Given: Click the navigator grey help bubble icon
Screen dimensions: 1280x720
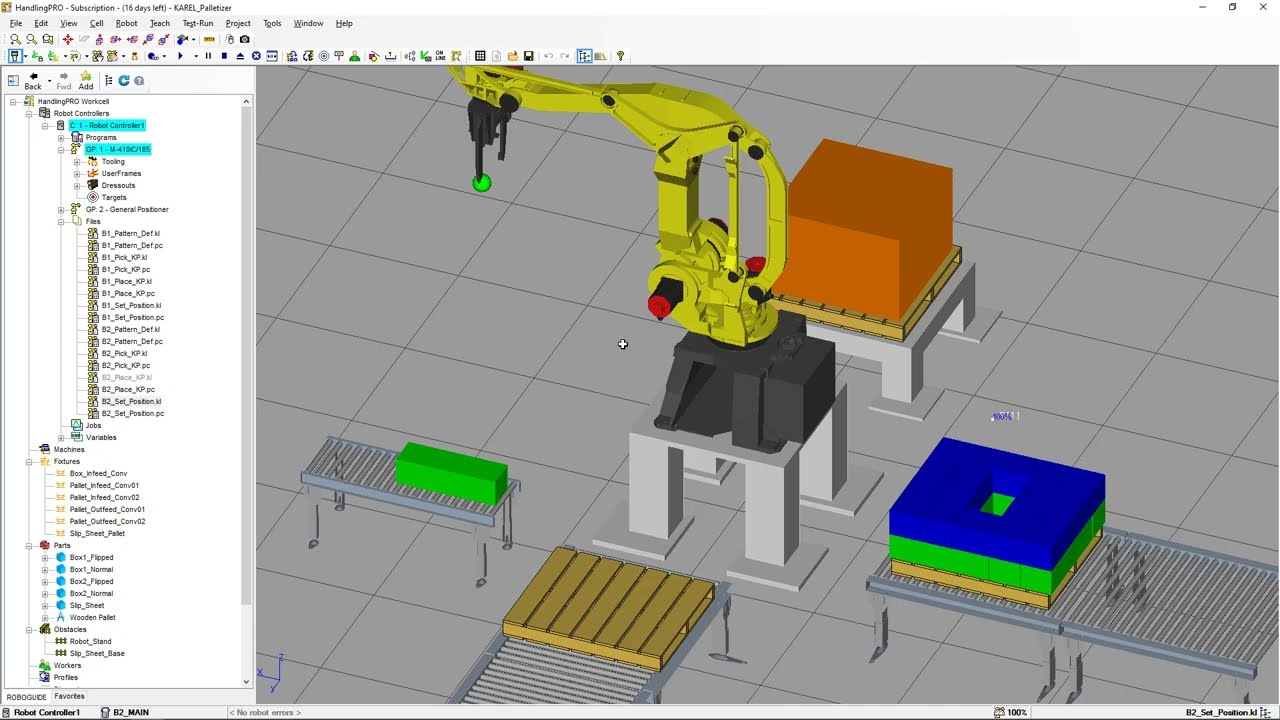Looking at the screenshot, I should tap(139, 81).
